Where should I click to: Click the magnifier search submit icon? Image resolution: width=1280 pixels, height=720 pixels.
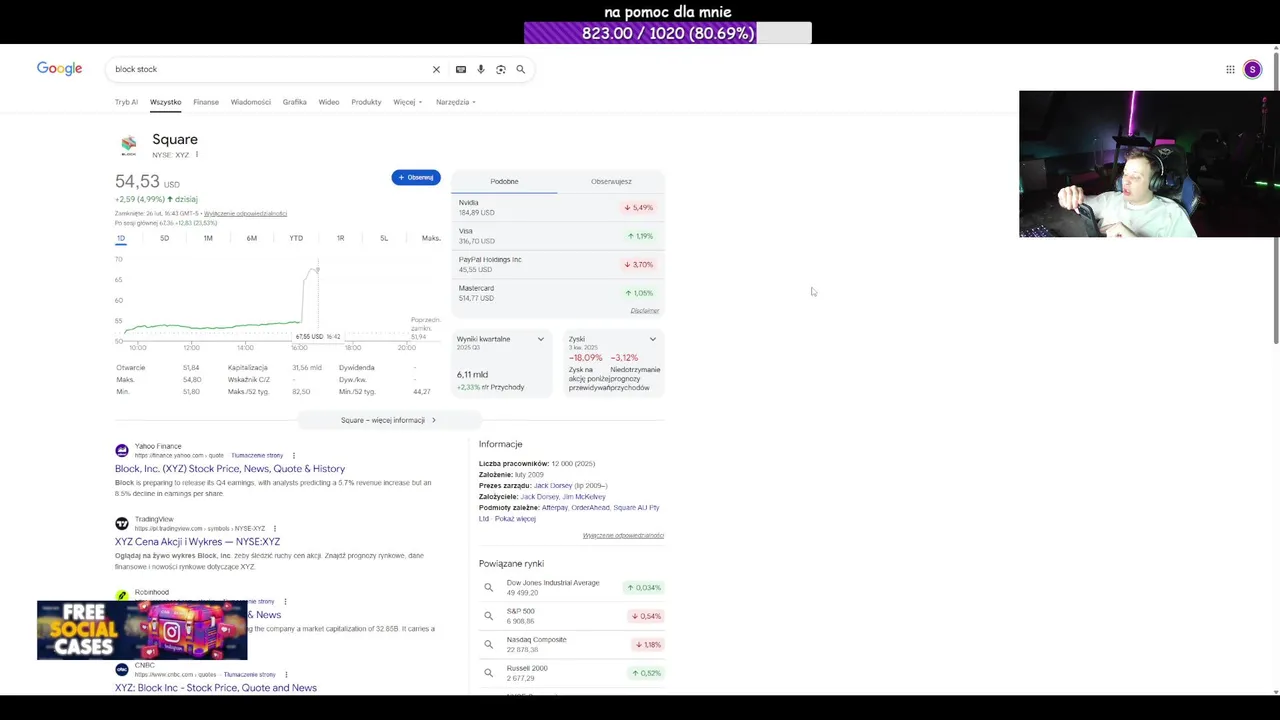point(520,69)
